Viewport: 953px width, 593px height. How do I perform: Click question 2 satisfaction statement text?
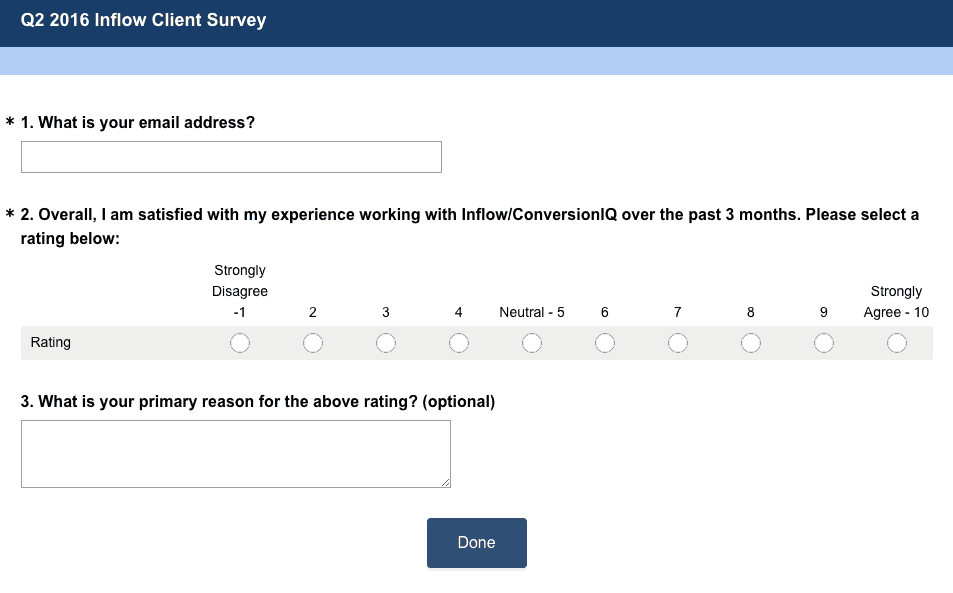point(470,226)
